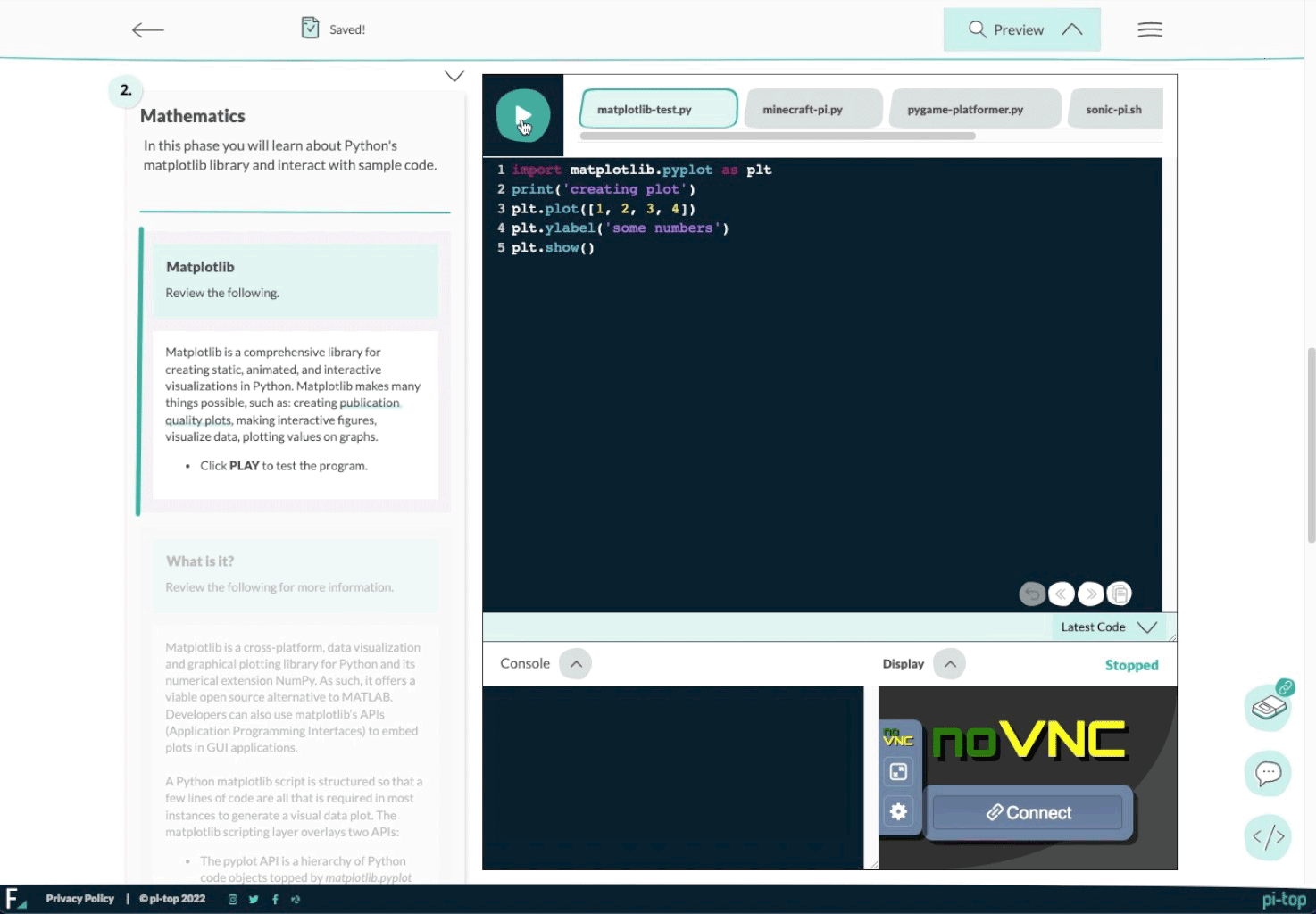Collapse the Console panel
Viewport: 1316px width, 914px height.
[576, 664]
